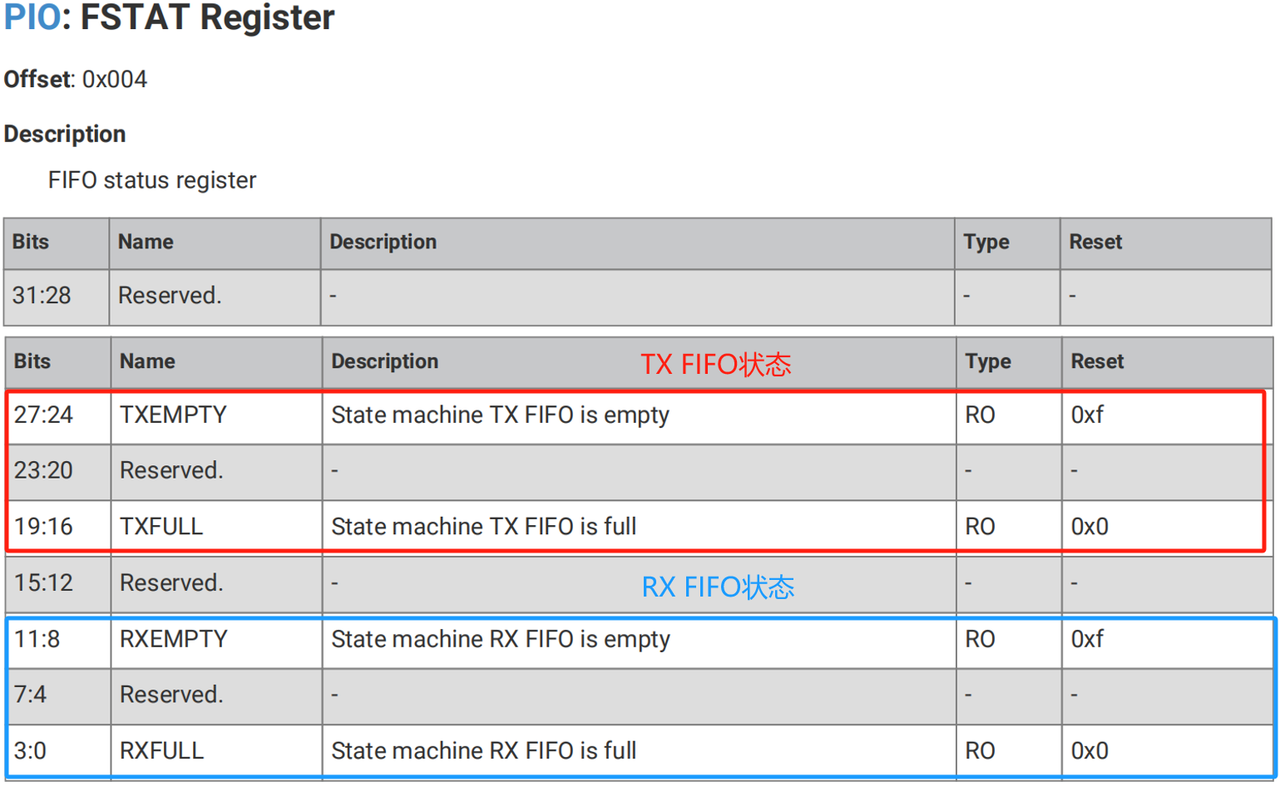Image resolution: width=1280 pixels, height=786 pixels.
Task: Click the 0xf reset value for TXEMPTY
Action: pos(1087,415)
